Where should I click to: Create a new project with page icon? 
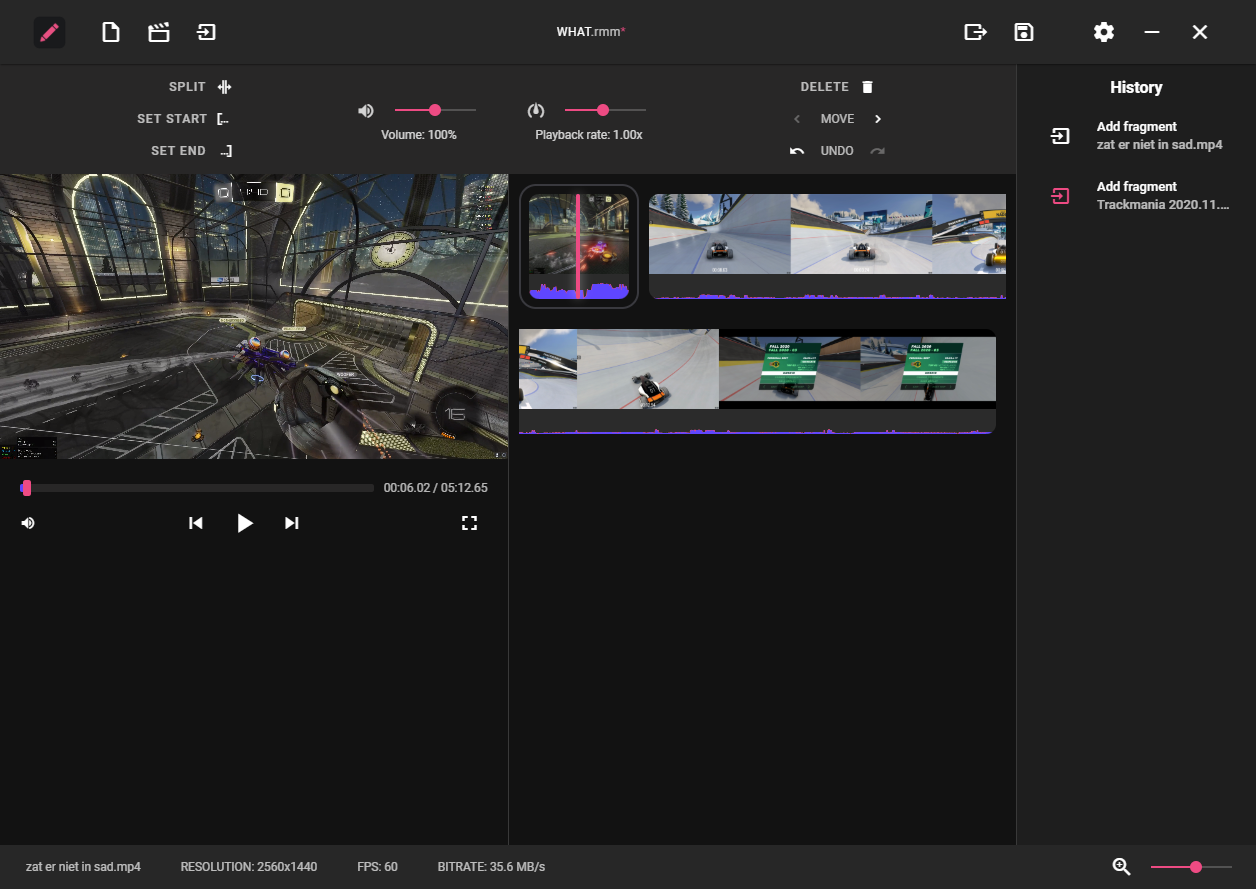tap(111, 32)
